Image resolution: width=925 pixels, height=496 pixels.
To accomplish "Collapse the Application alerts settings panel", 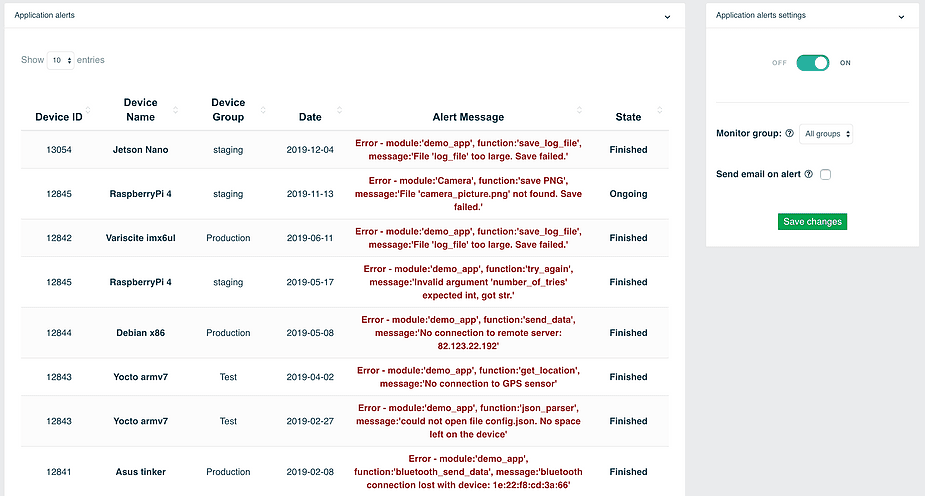I will [x=901, y=17].
